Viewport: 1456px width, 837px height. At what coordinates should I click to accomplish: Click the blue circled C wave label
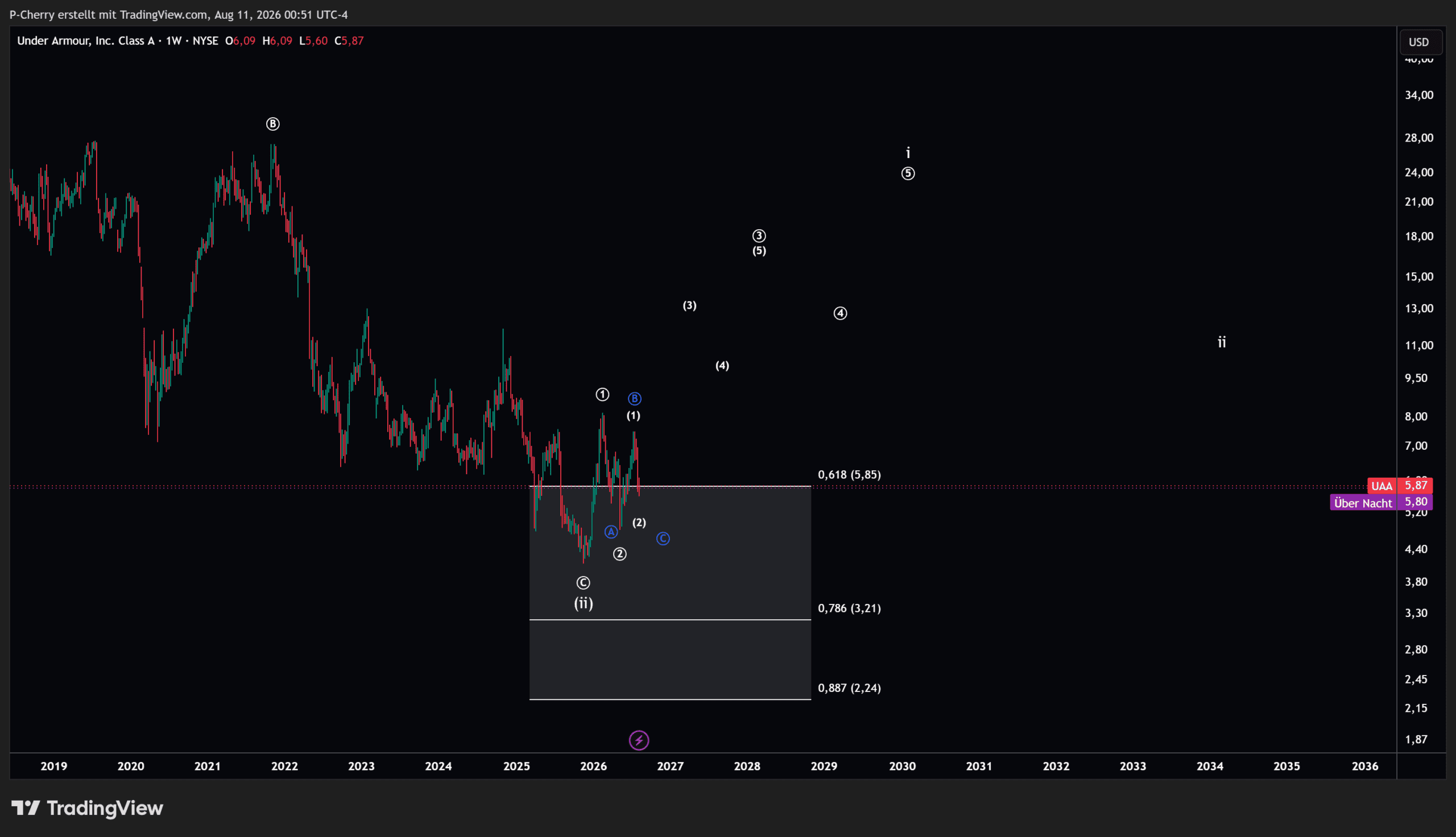(x=663, y=538)
